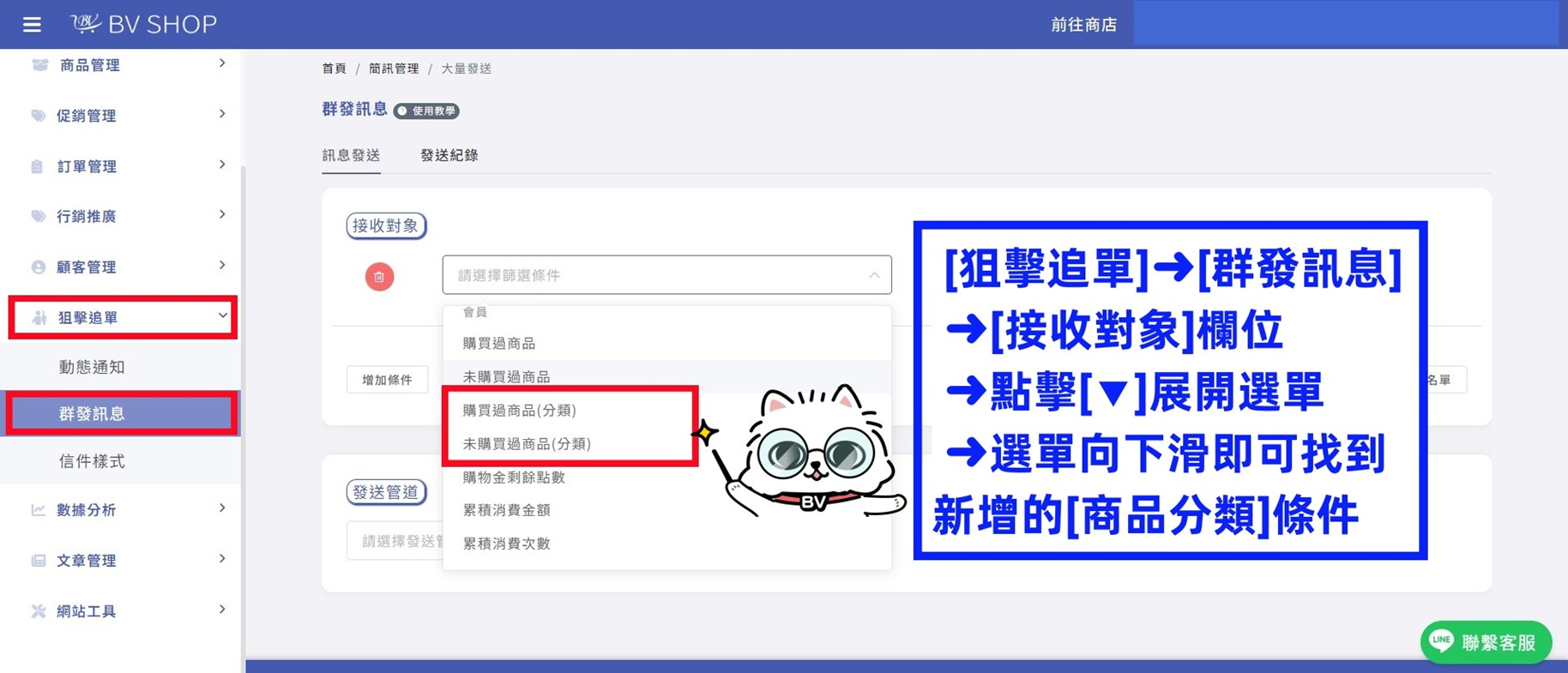
Task: Click the BV SHOP logo
Action: coord(144,24)
